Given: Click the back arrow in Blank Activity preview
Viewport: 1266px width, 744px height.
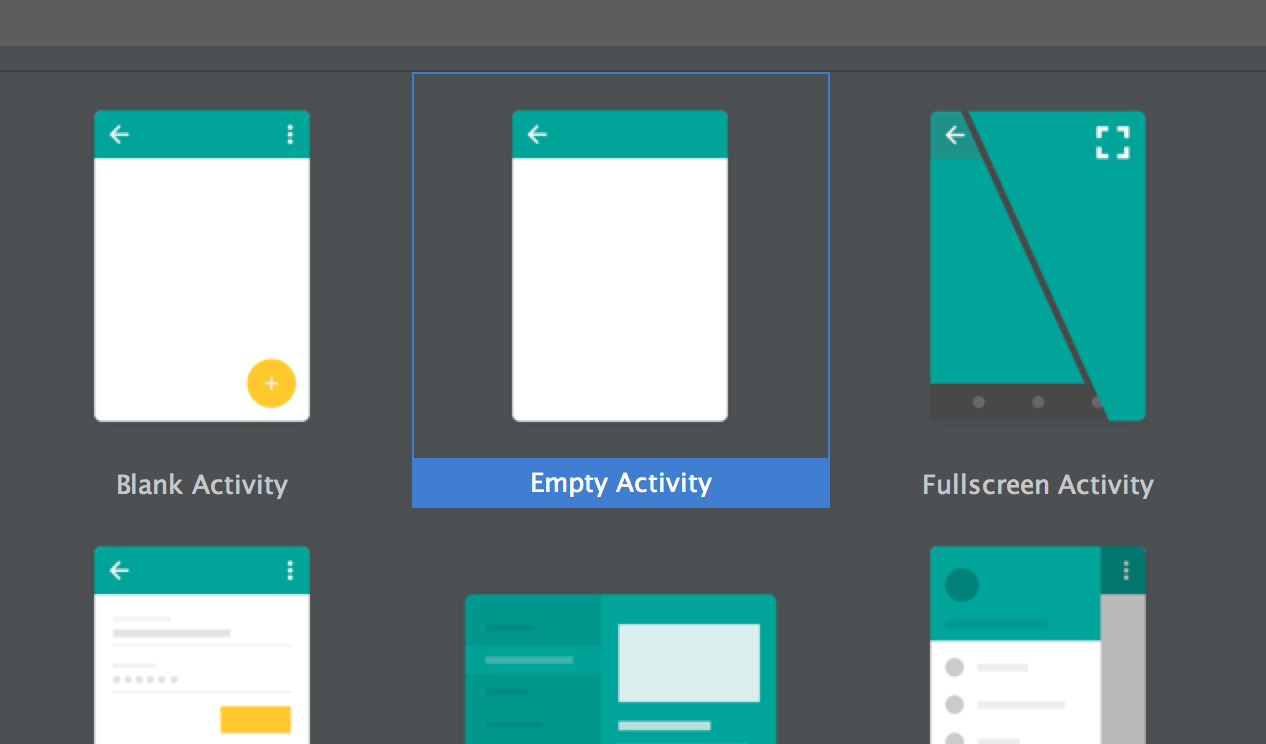Looking at the screenshot, I should 119,134.
